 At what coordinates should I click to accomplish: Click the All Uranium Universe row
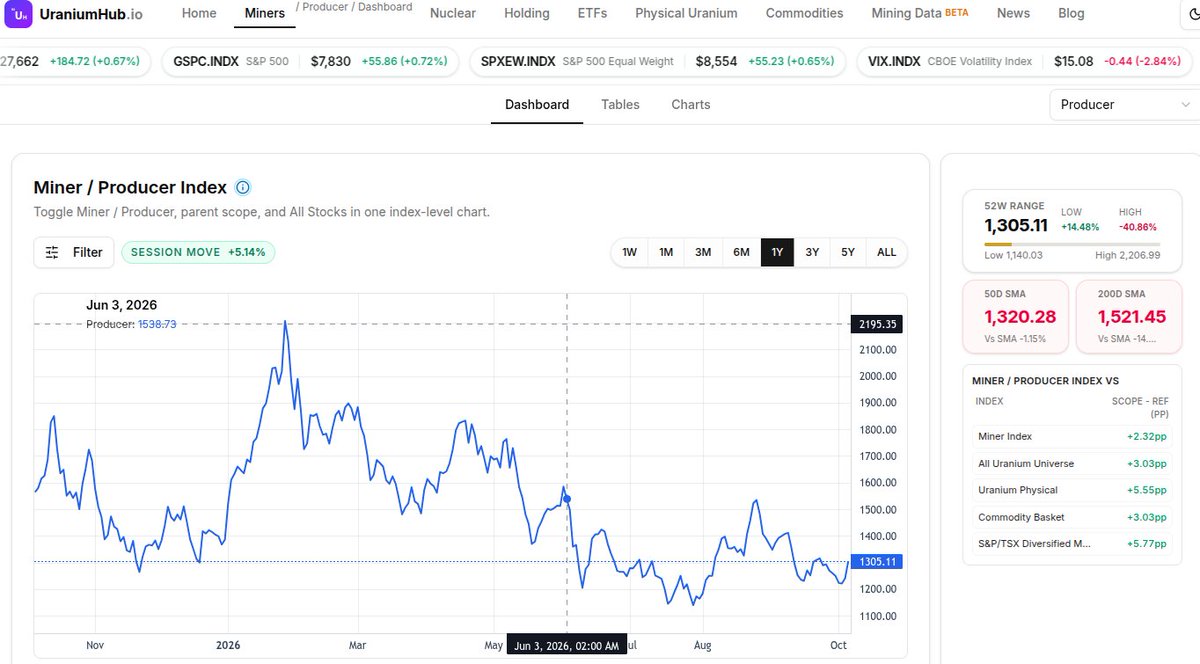coord(1072,463)
